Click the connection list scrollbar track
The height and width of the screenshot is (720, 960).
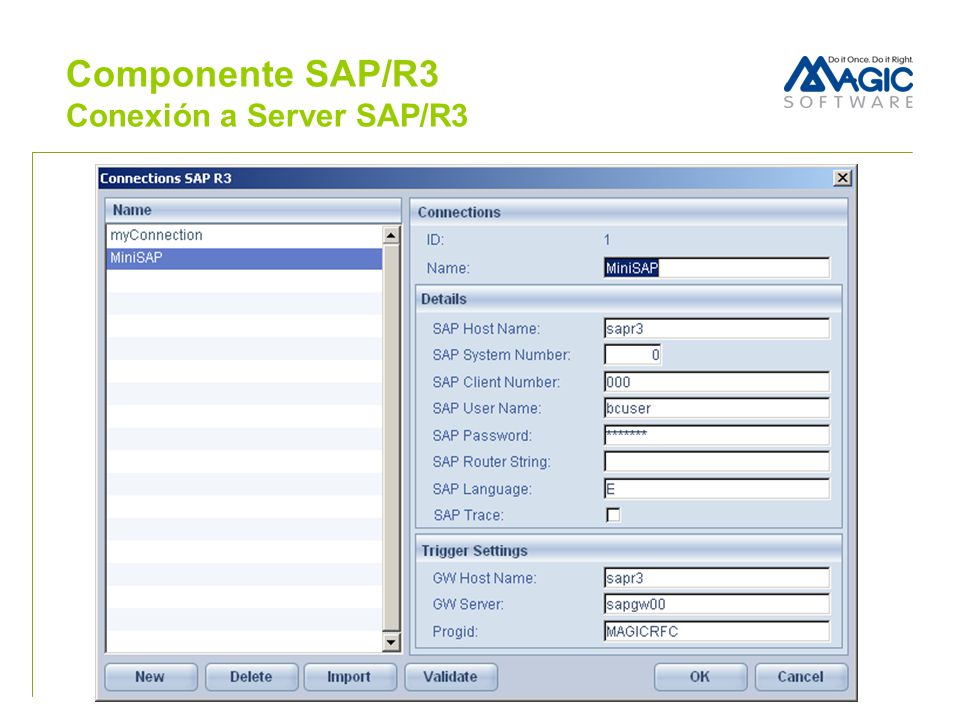pyautogui.click(x=391, y=438)
